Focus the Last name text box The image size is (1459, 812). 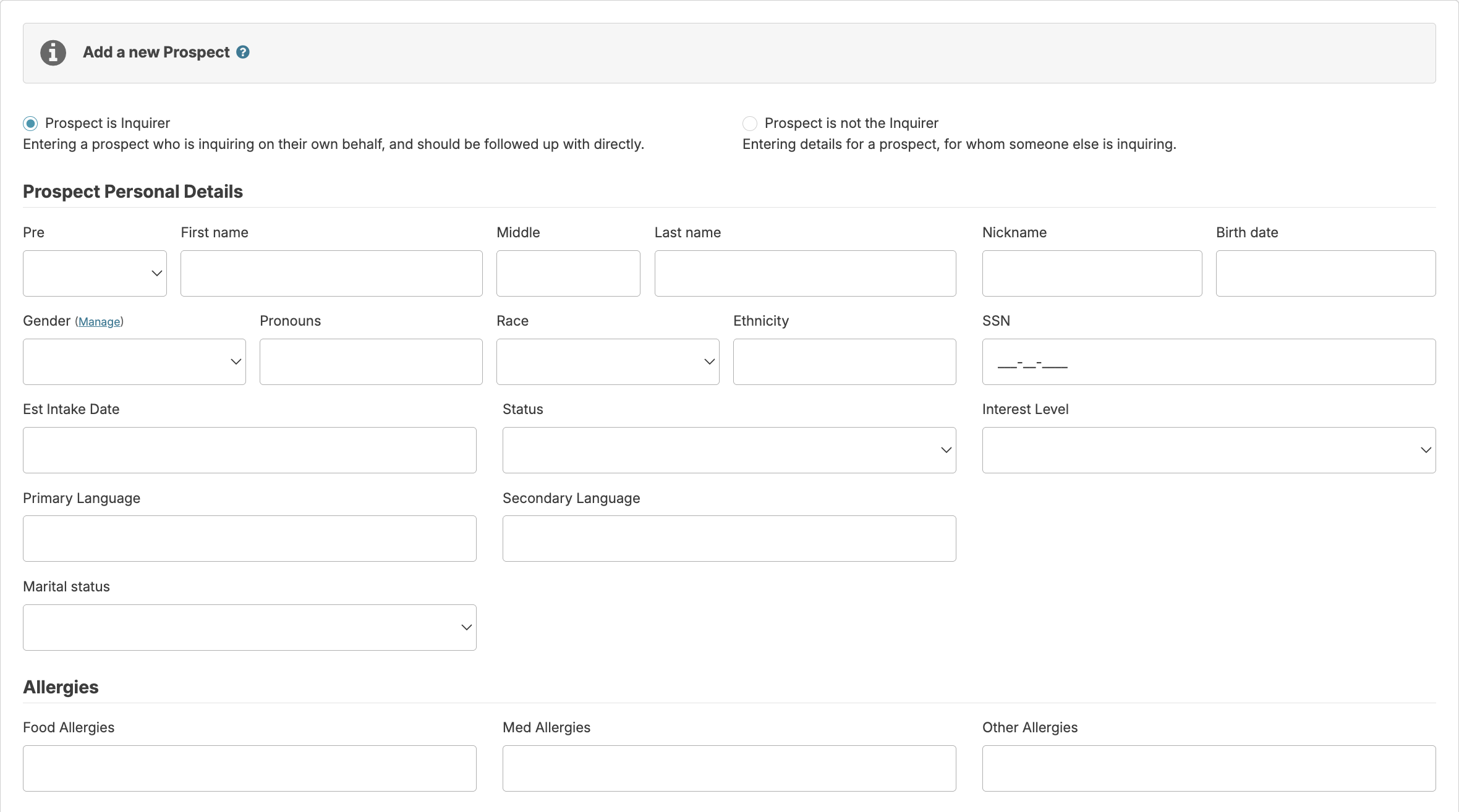[805, 273]
